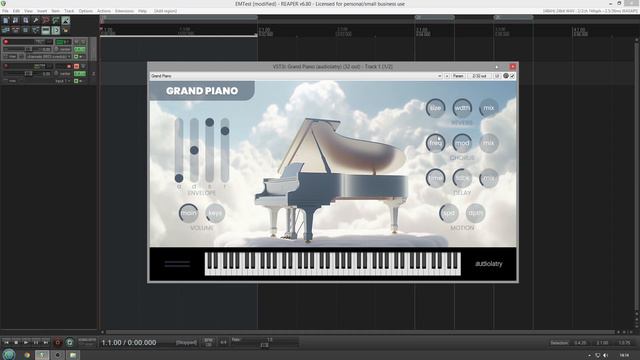Viewport: 640px width, 360px height.
Task: Click the Play transport button
Action: (26, 342)
